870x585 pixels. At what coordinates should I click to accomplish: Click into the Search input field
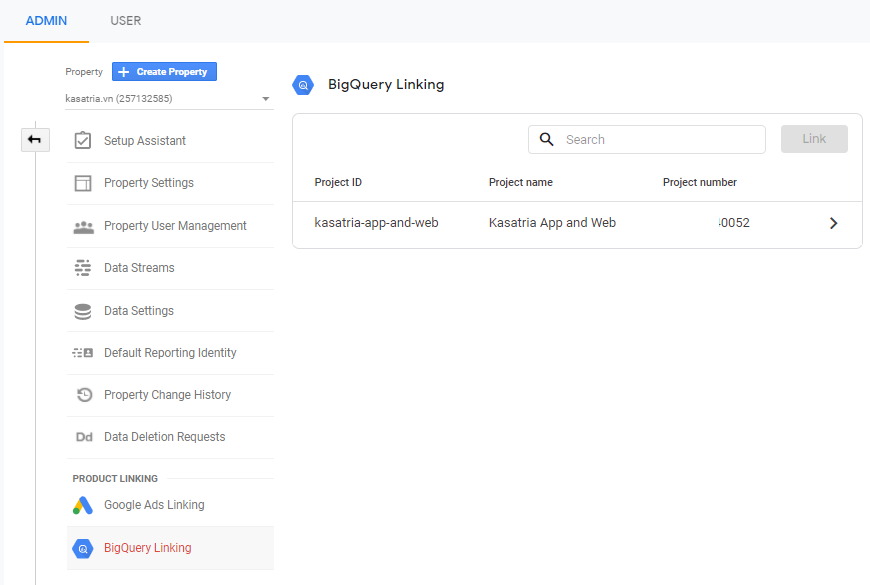(660, 140)
